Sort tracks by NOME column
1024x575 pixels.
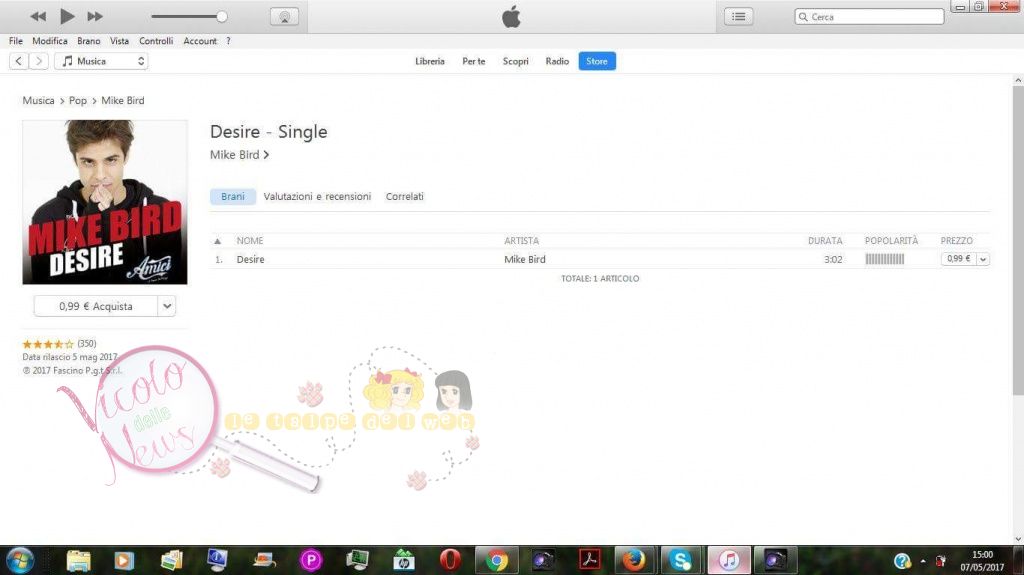pyautogui.click(x=249, y=240)
